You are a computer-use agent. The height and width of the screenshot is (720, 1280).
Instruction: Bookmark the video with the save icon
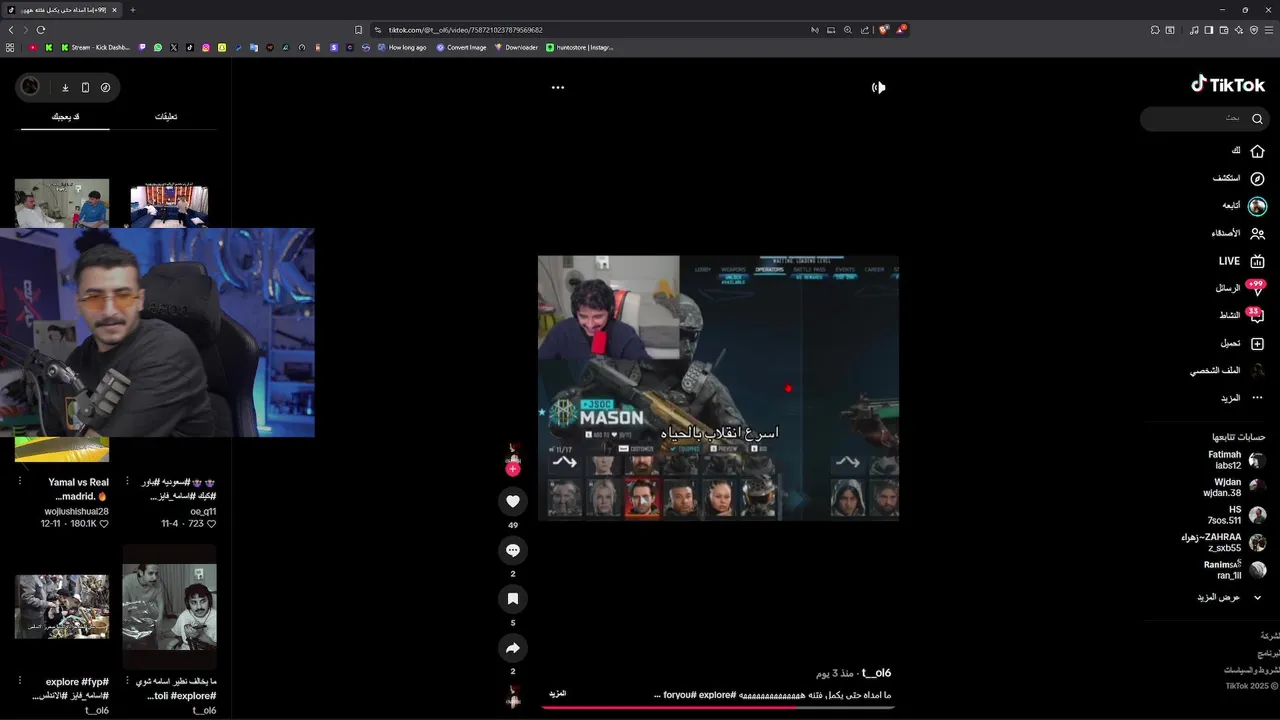[513, 598]
